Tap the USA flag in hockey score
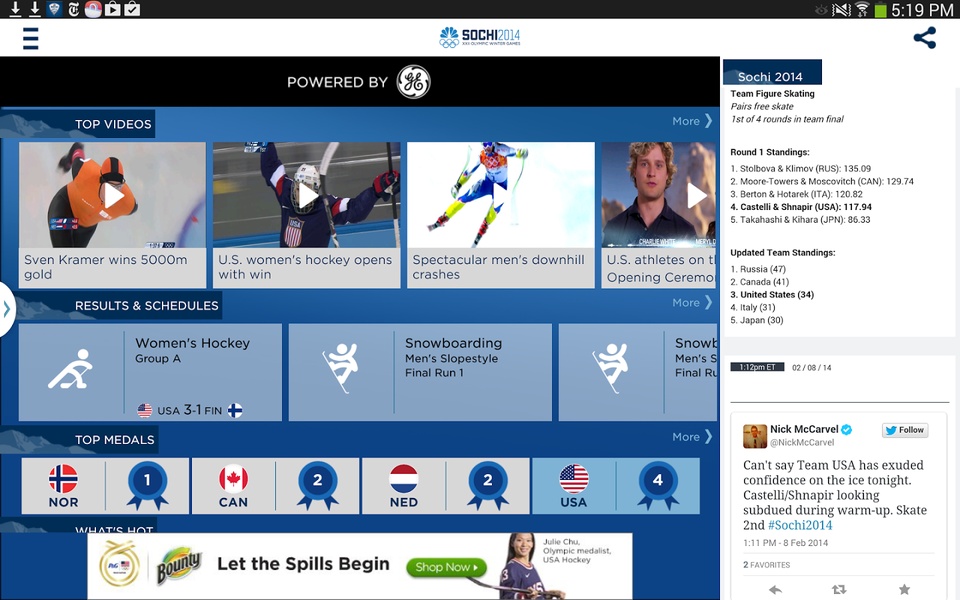 click(x=144, y=411)
